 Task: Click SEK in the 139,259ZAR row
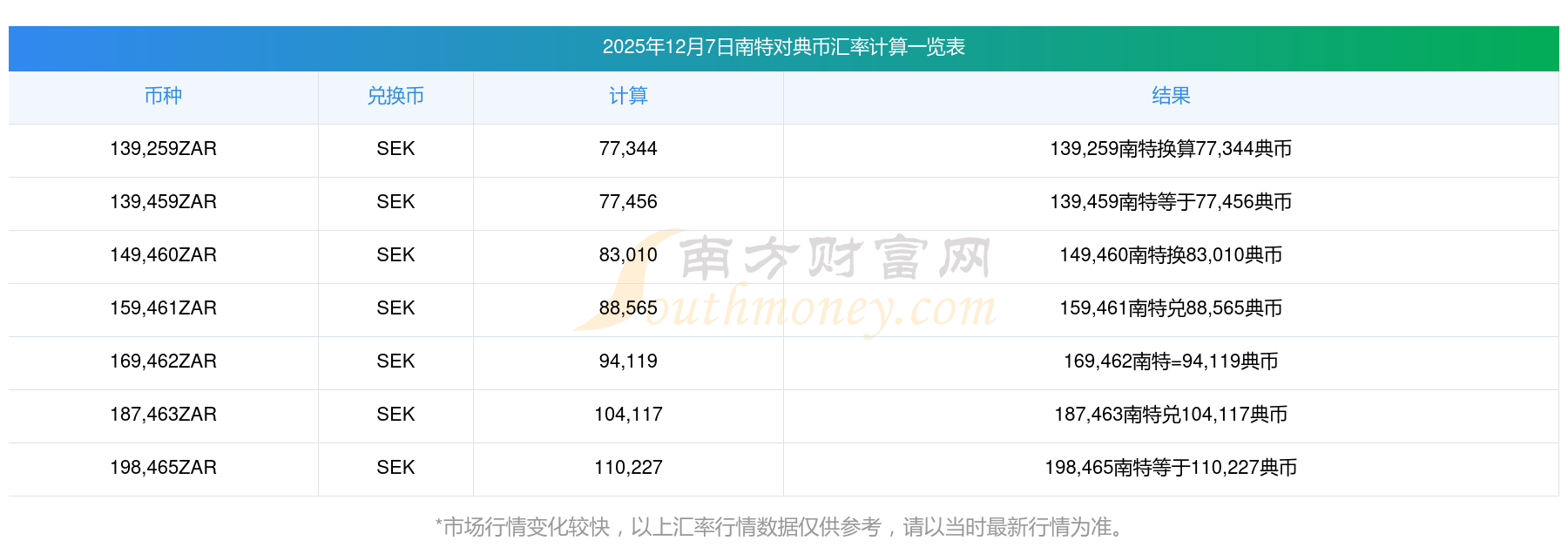[395, 149]
